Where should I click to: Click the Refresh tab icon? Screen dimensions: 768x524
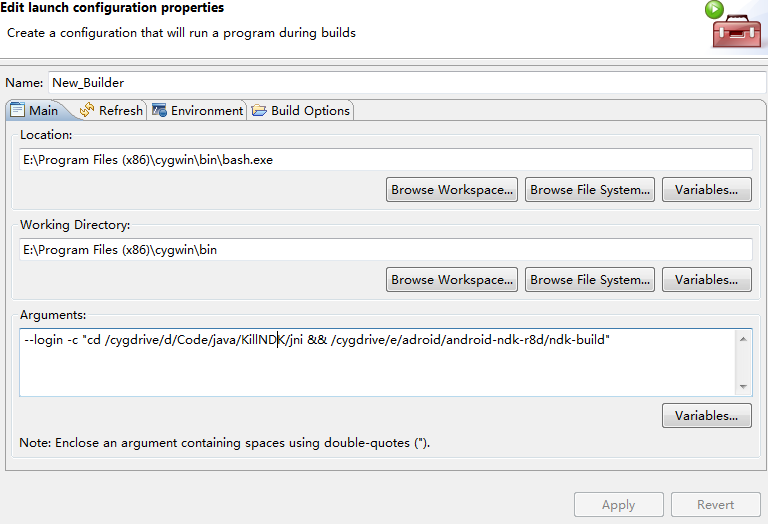coord(87,110)
